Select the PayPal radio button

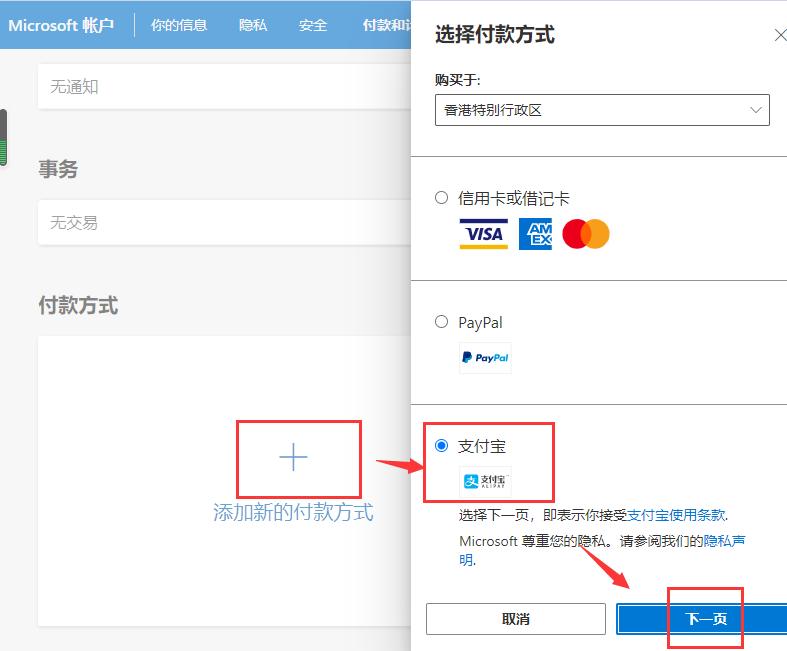pos(441,322)
